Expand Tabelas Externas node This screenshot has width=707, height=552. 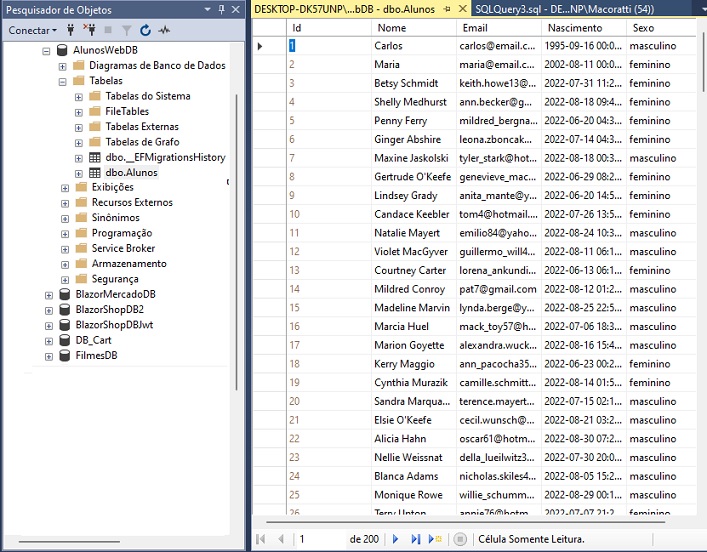[78, 128]
